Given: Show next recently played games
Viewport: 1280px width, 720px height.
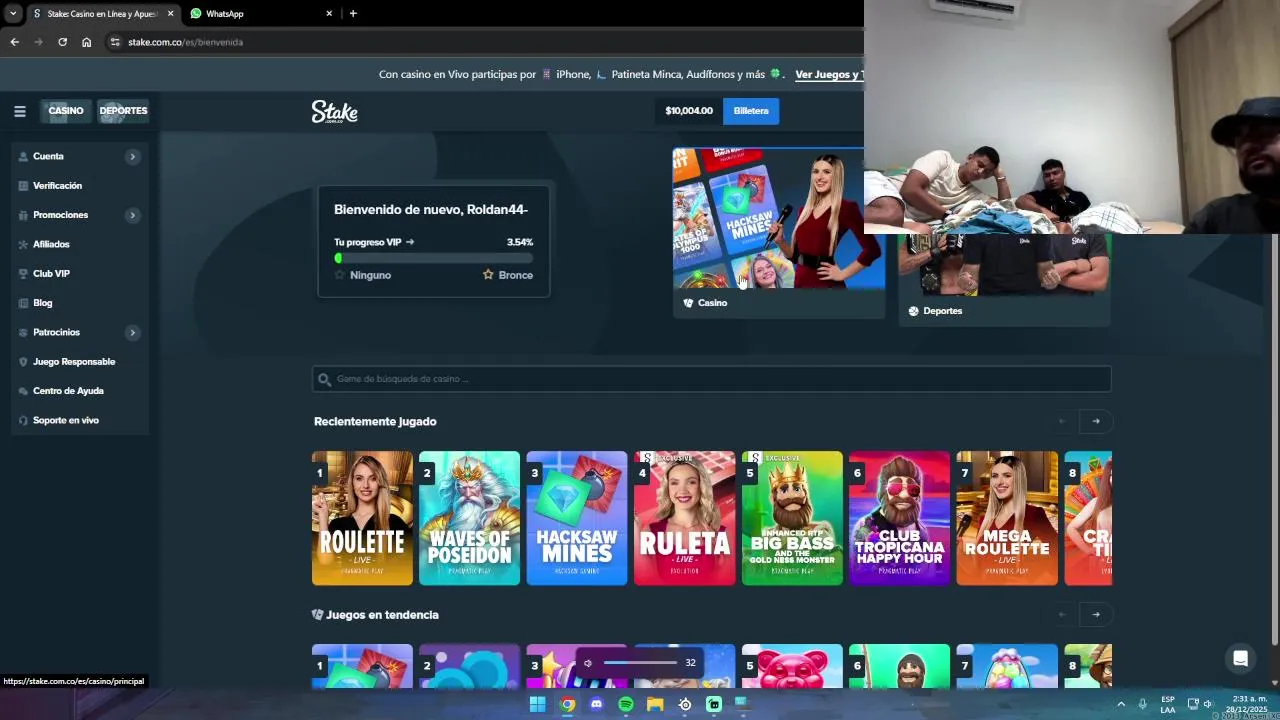Looking at the screenshot, I should tap(1096, 421).
